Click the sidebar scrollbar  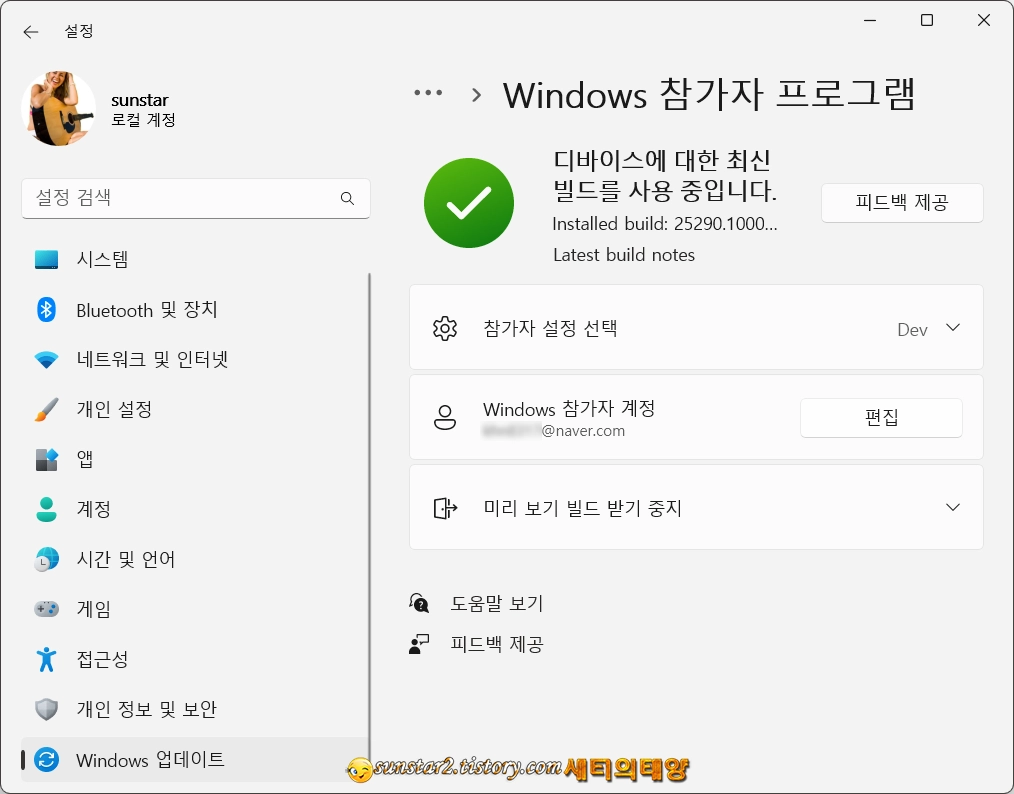[x=370, y=500]
